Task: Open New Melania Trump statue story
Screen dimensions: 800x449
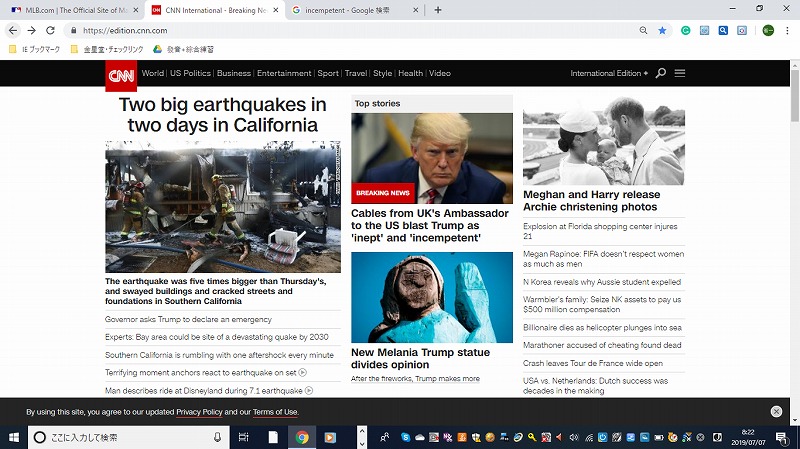Action: (x=420, y=359)
